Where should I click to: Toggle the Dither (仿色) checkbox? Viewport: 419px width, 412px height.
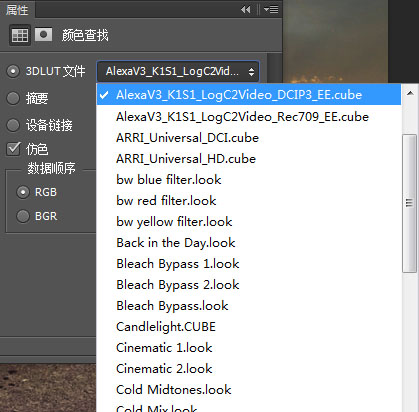pos(13,149)
